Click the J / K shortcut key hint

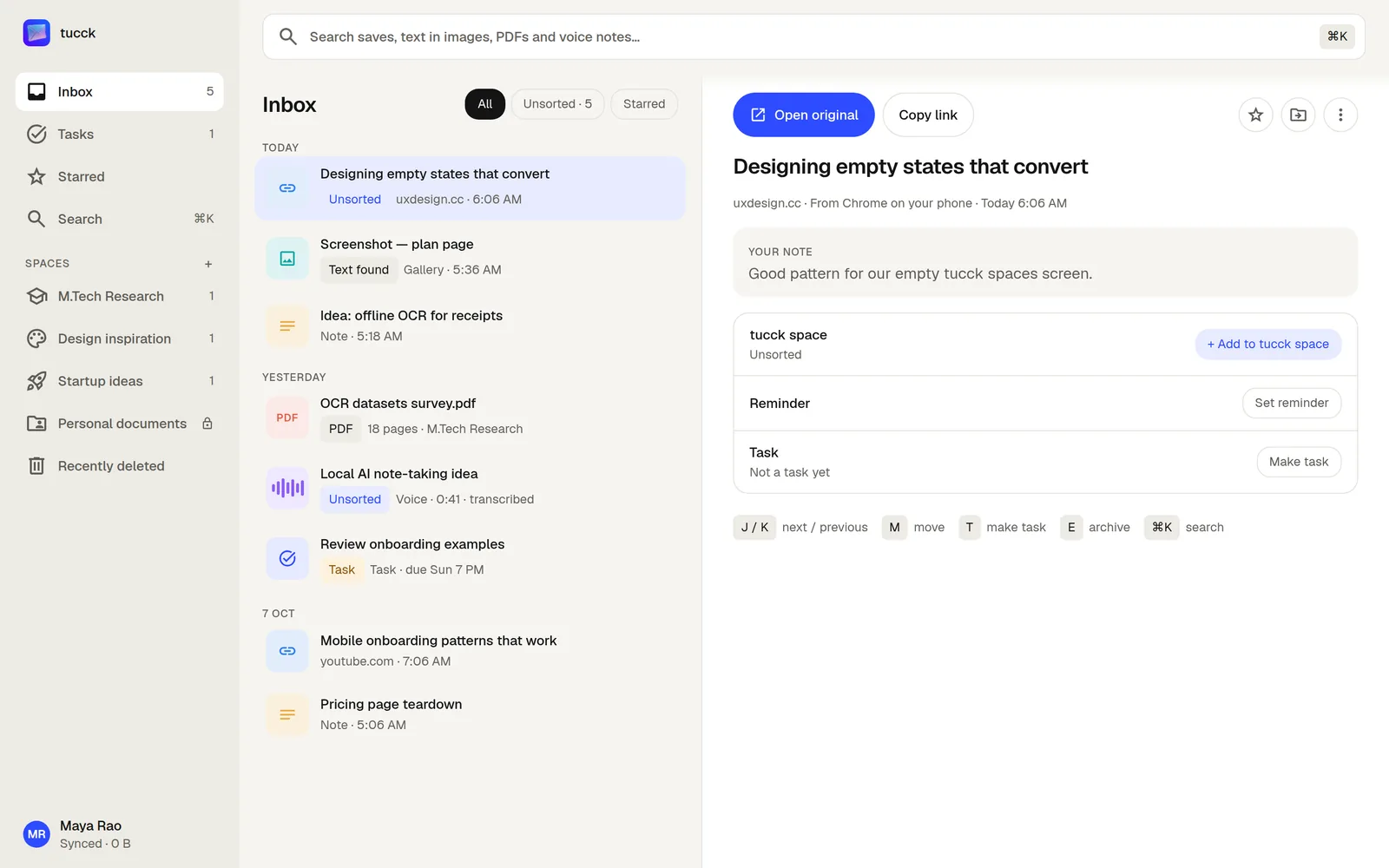[754, 528]
